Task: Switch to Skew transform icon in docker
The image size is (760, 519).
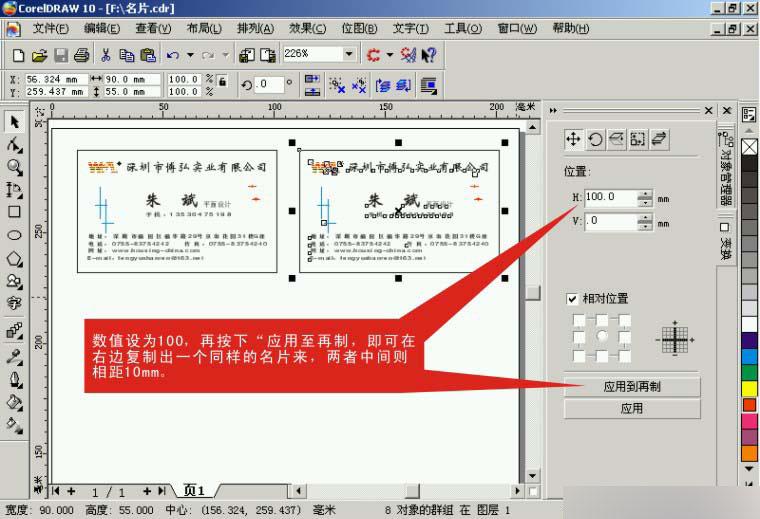Action: click(x=659, y=140)
